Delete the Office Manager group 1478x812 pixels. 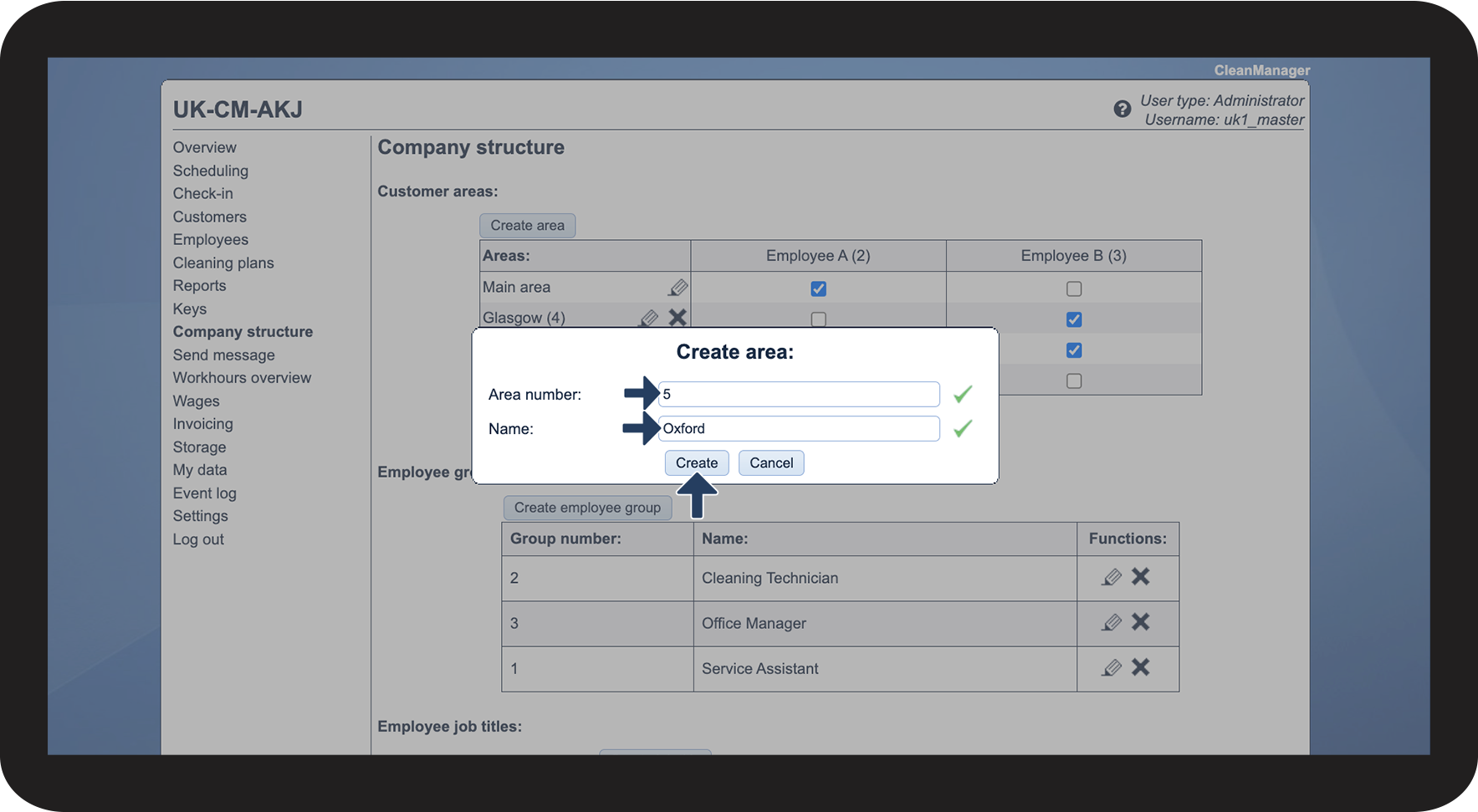(x=1140, y=621)
